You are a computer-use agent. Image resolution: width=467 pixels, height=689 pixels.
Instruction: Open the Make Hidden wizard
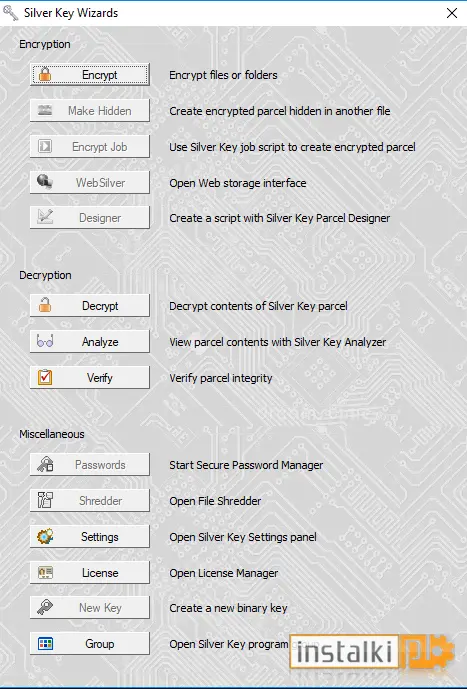click(x=90, y=110)
